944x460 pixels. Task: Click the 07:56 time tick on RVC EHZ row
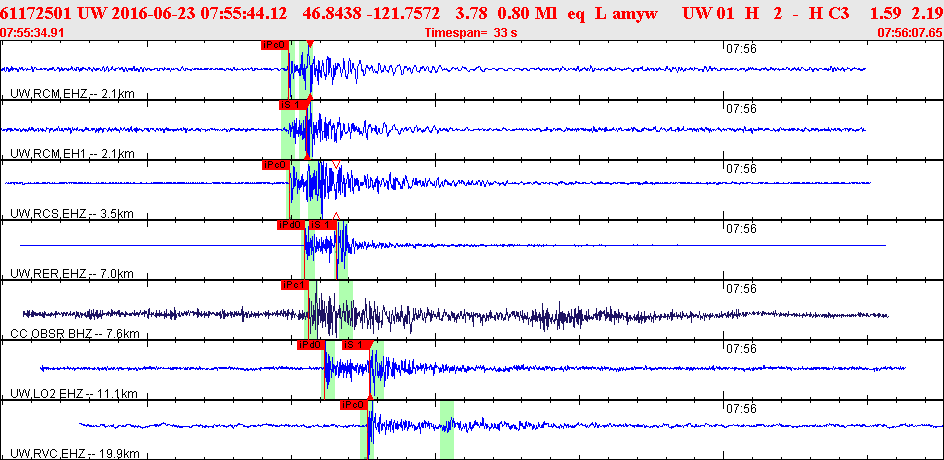741,409
